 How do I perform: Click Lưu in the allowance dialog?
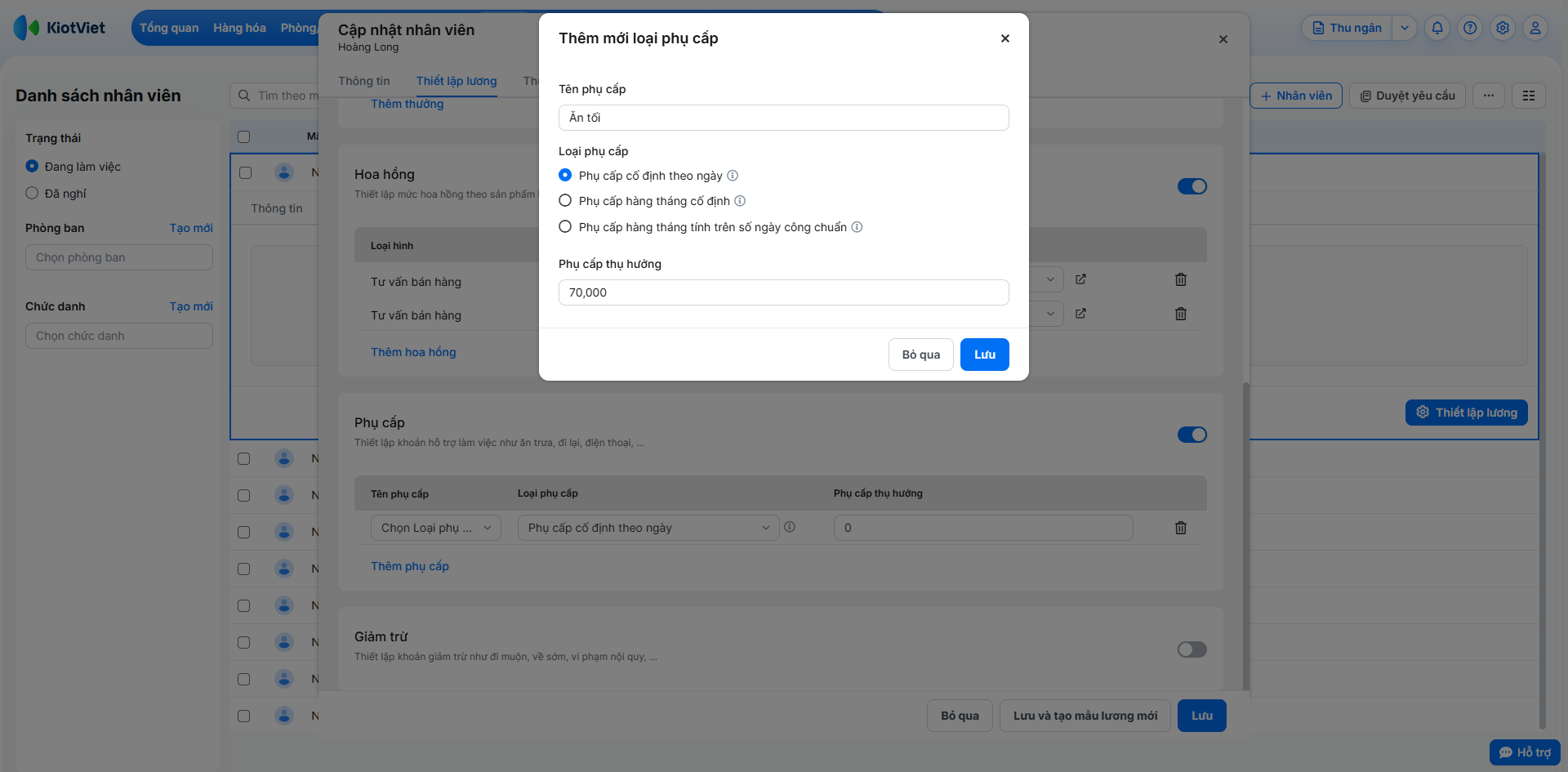point(985,355)
